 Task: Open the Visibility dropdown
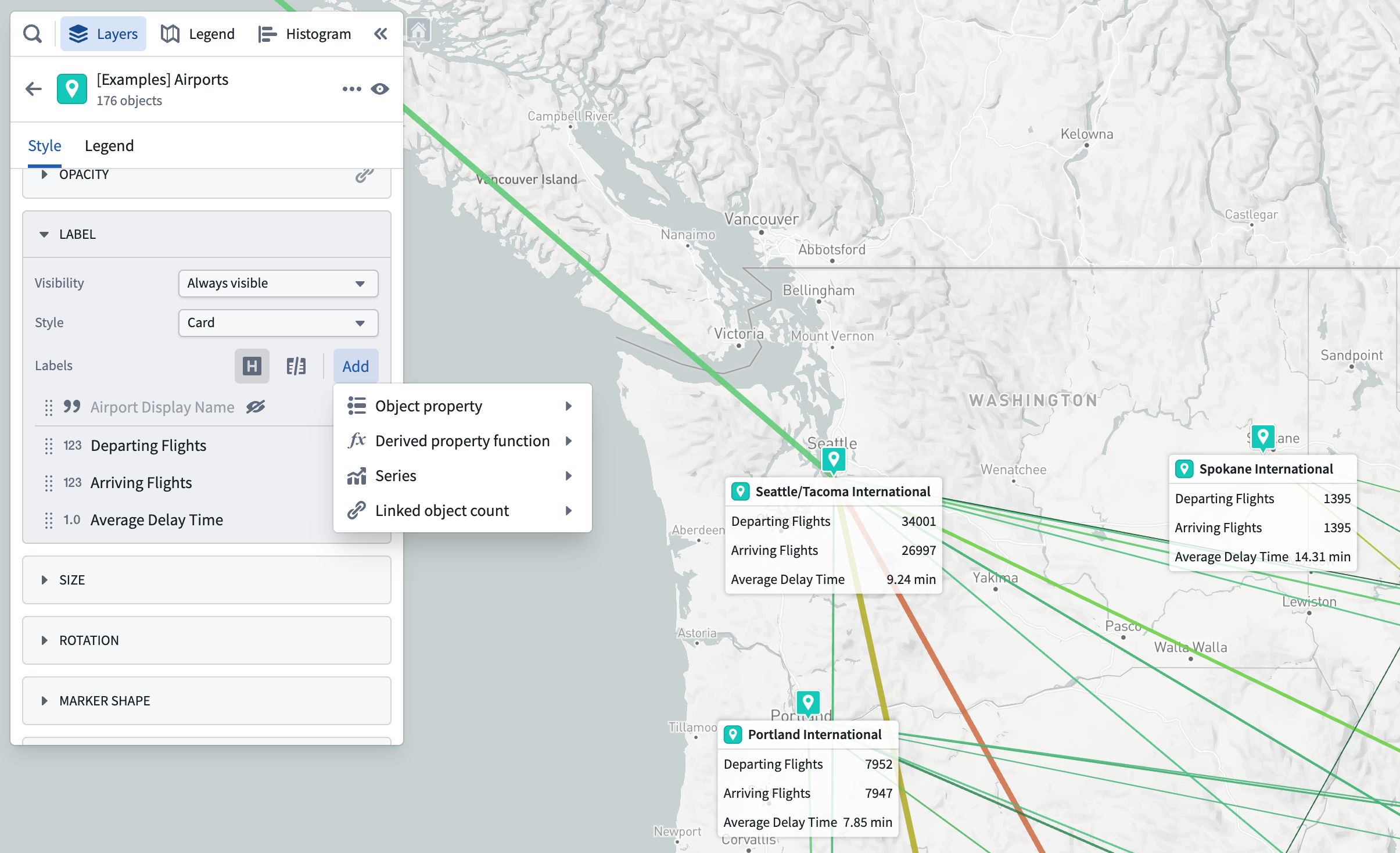pos(278,283)
